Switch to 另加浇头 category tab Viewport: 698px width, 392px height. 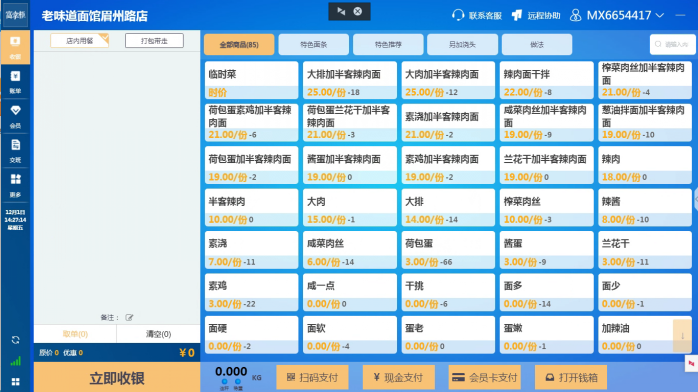tap(462, 44)
